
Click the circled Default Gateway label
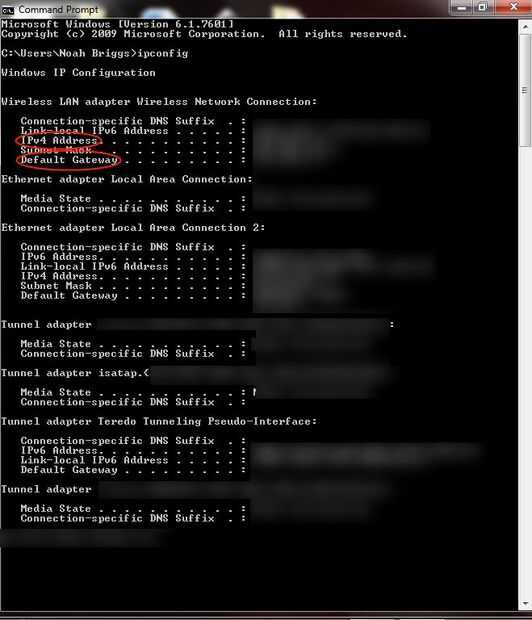coord(69,160)
